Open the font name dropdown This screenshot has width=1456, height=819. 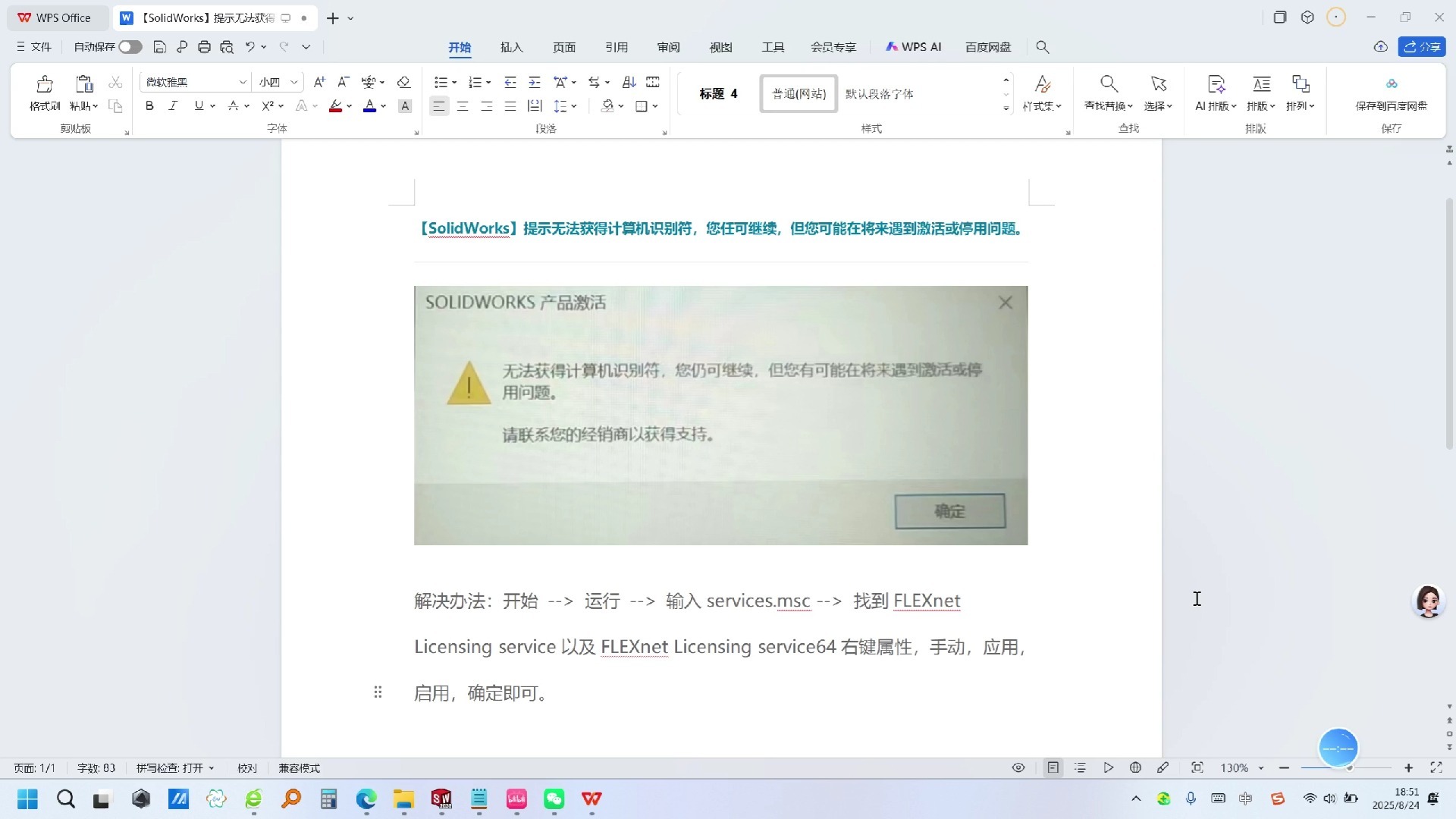(x=243, y=82)
